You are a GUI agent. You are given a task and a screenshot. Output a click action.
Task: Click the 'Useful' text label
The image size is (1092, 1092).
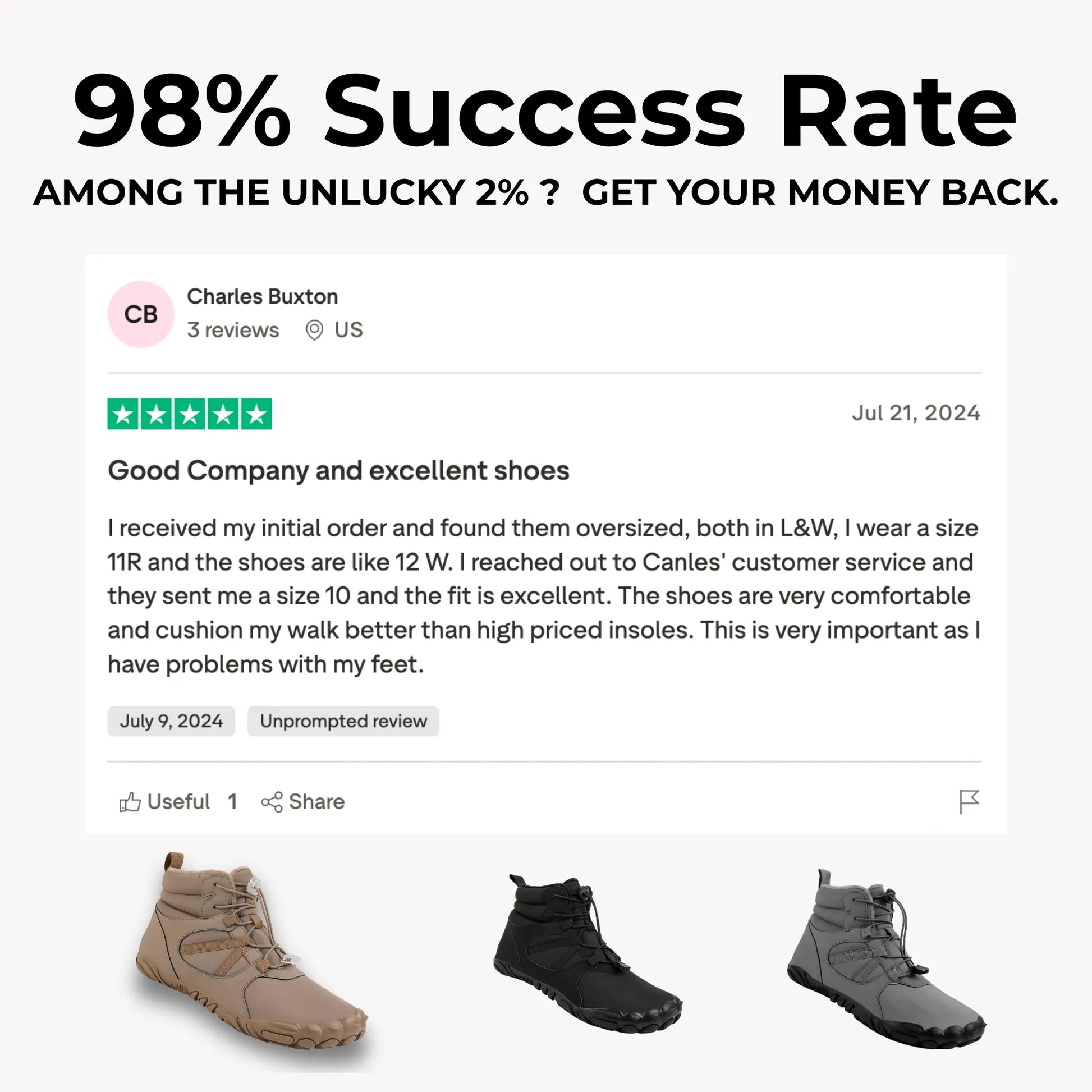178,801
